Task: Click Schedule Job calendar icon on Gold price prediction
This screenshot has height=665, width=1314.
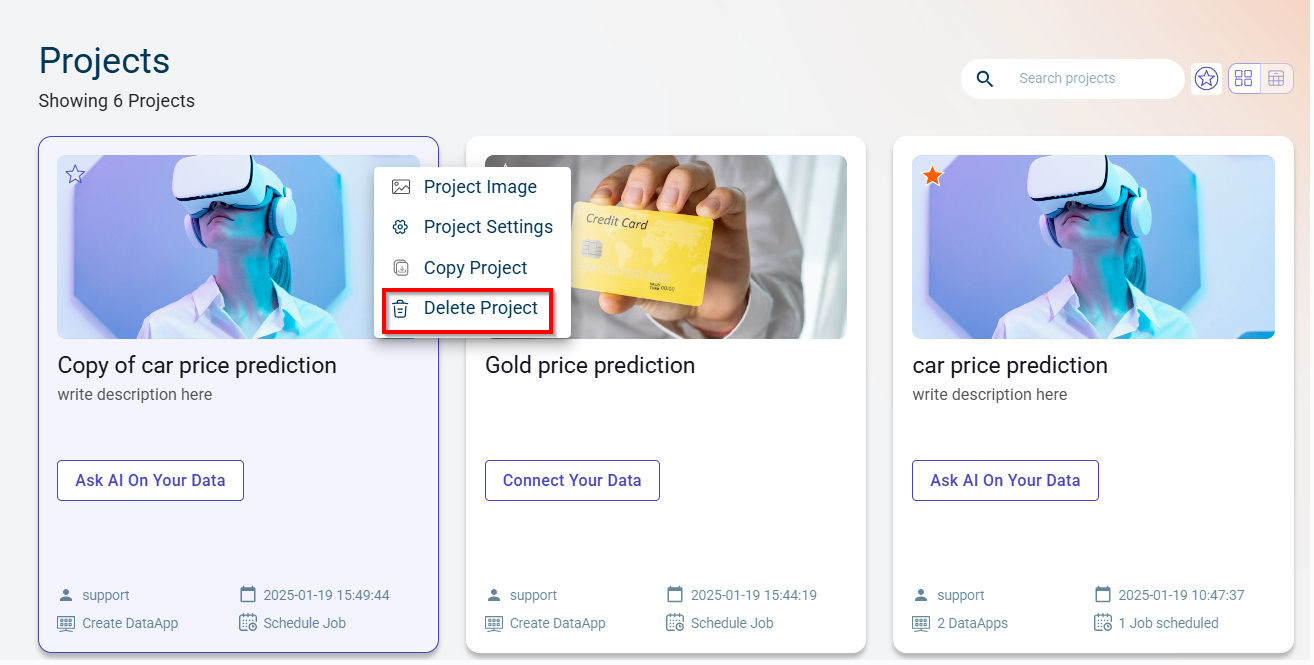Action: (x=675, y=623)
